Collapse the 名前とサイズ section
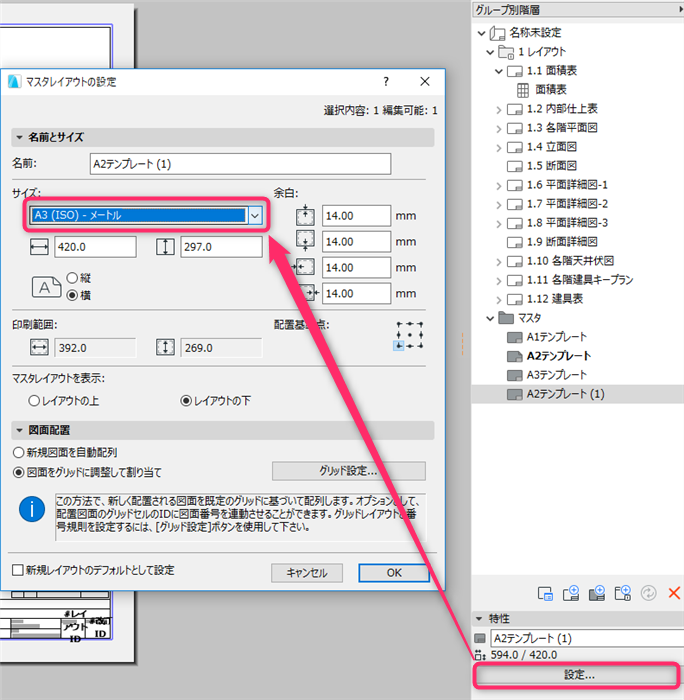 point(19,138)
